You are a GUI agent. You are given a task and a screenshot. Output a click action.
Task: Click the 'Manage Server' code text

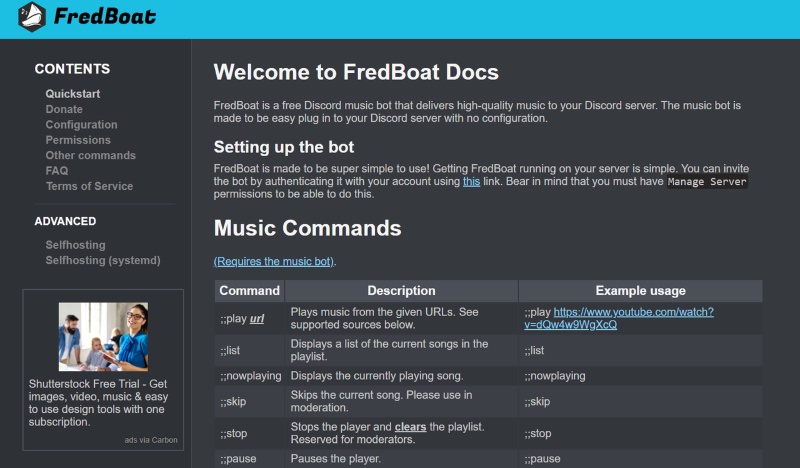coord(707,182)
